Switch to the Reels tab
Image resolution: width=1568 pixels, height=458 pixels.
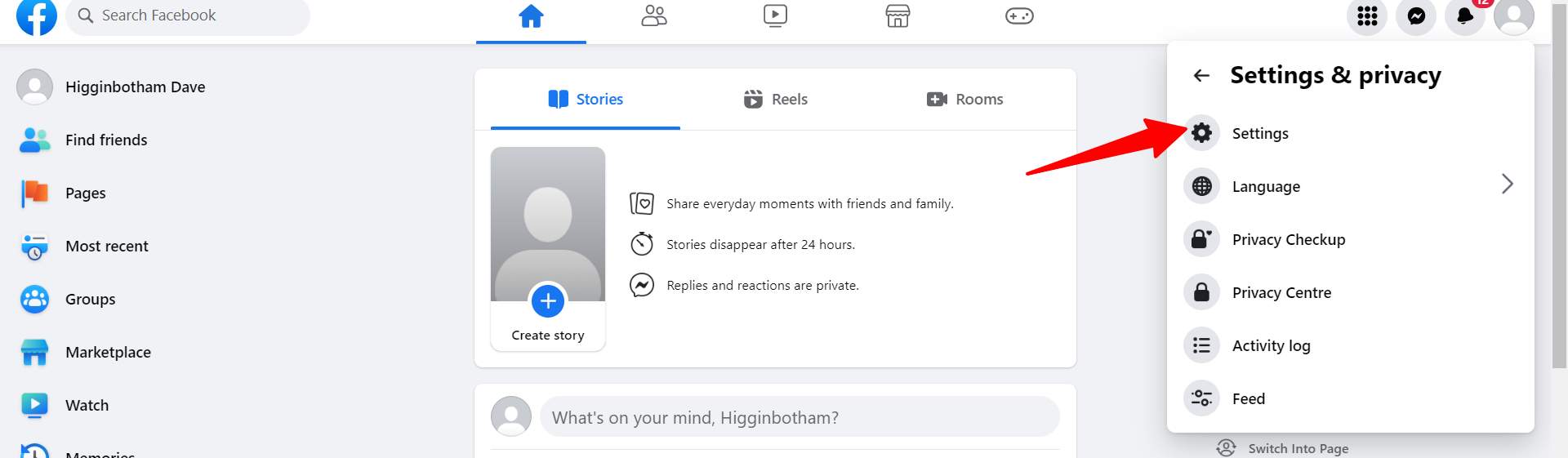coord(775,100)
